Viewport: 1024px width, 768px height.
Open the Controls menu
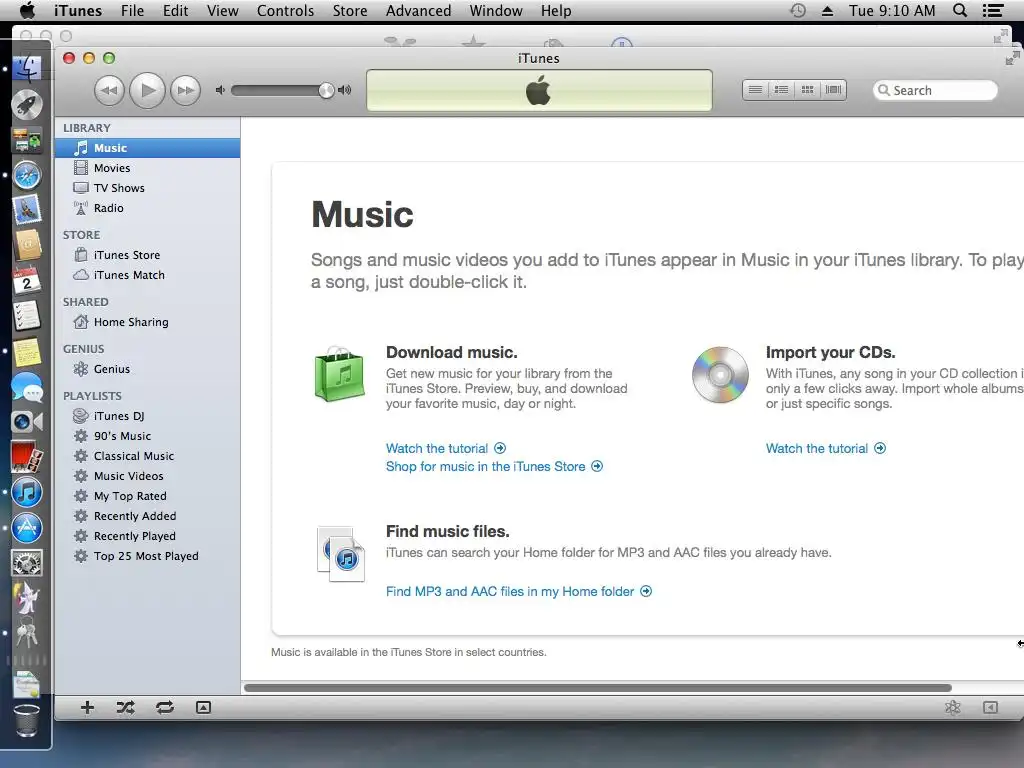click(285, 10)
